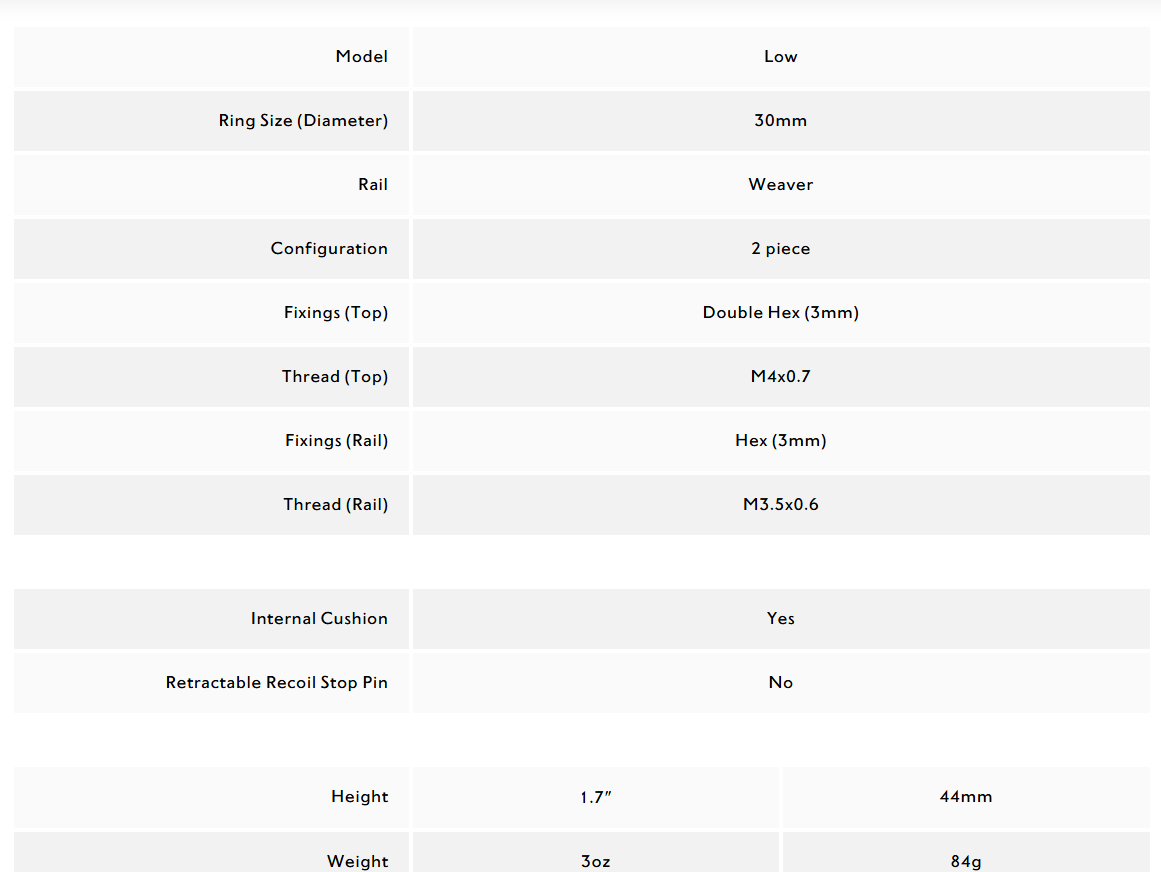Viewport: 1161px width, 872px height.
Task: Select the 1.7″ height value
Action: coord(596,797)
